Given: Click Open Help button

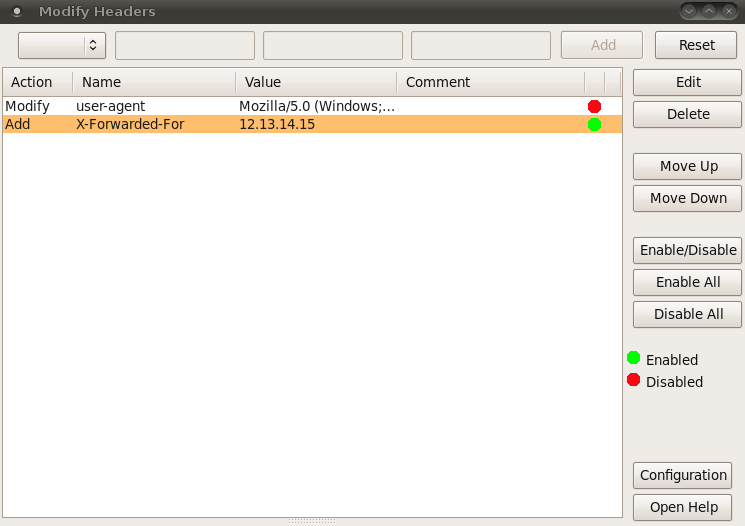Looking at the screenshot, I should coord(683,507).
